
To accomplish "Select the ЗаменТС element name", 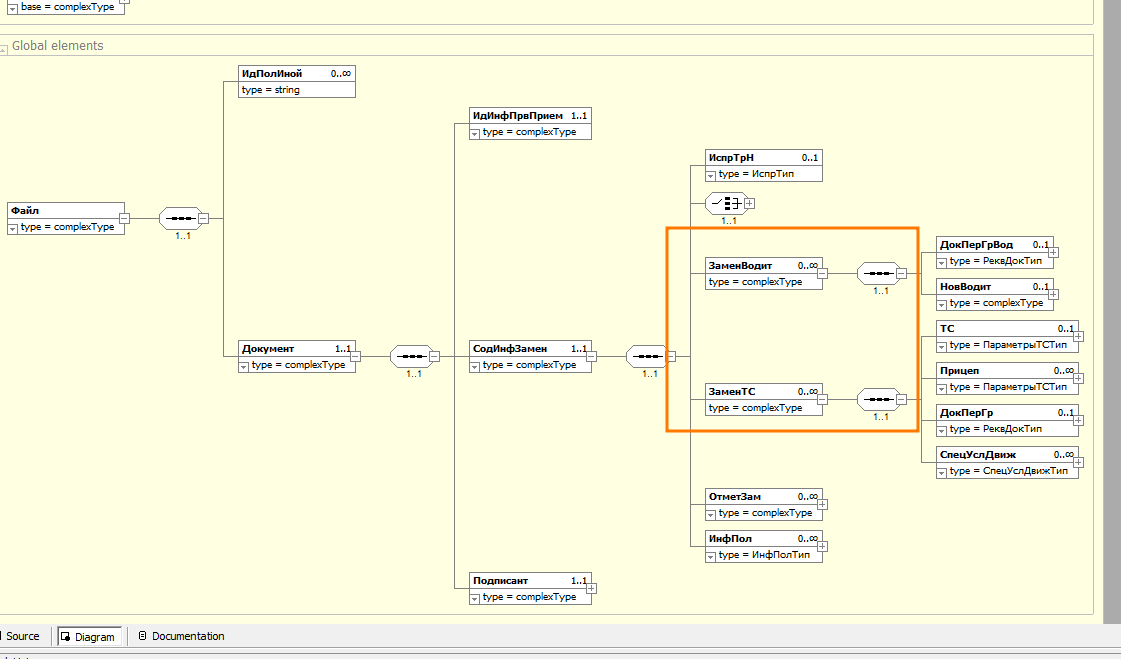I will click(731, 392).
